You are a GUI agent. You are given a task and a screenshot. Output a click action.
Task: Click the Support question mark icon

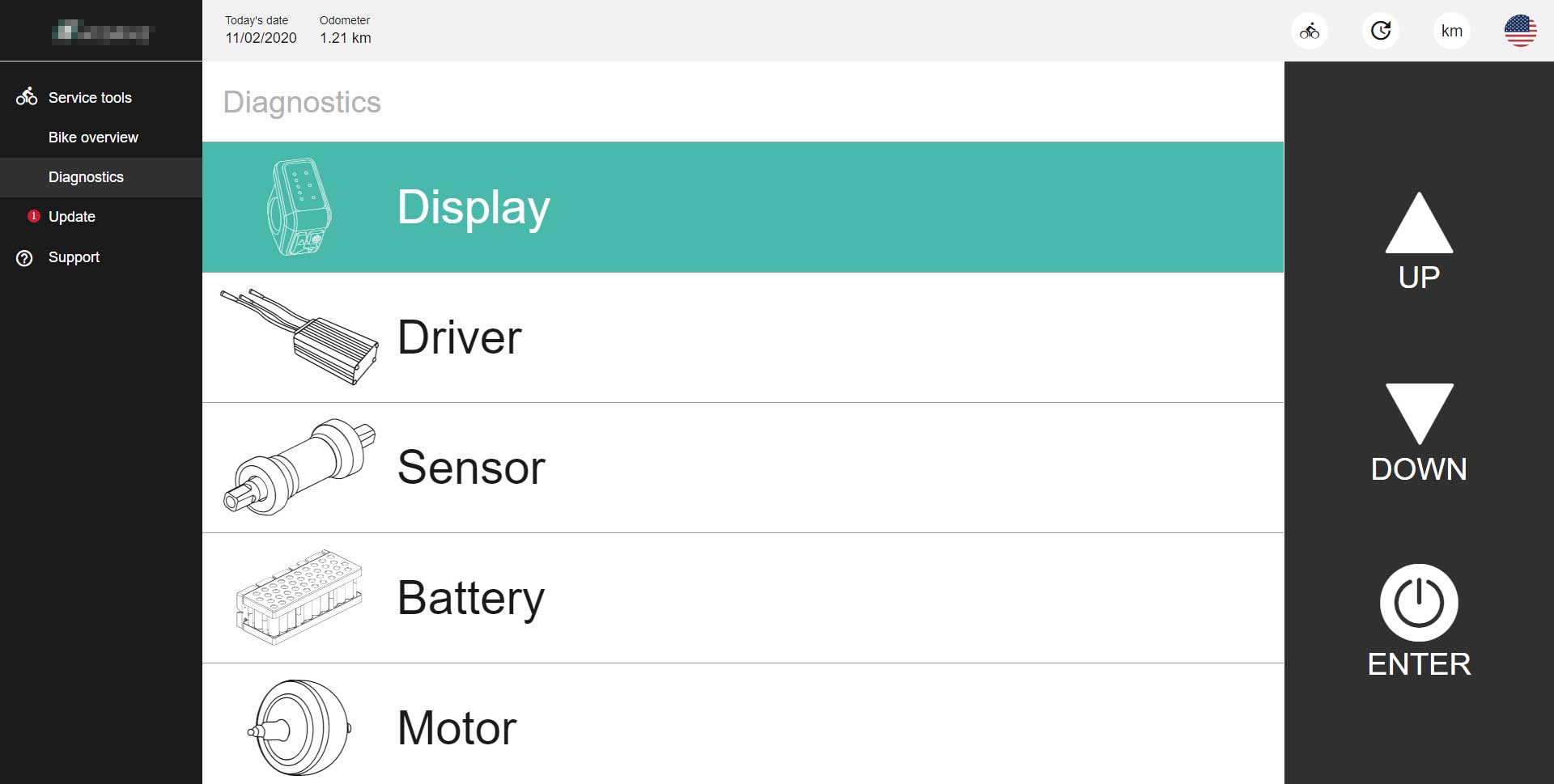tap(25, 258)
